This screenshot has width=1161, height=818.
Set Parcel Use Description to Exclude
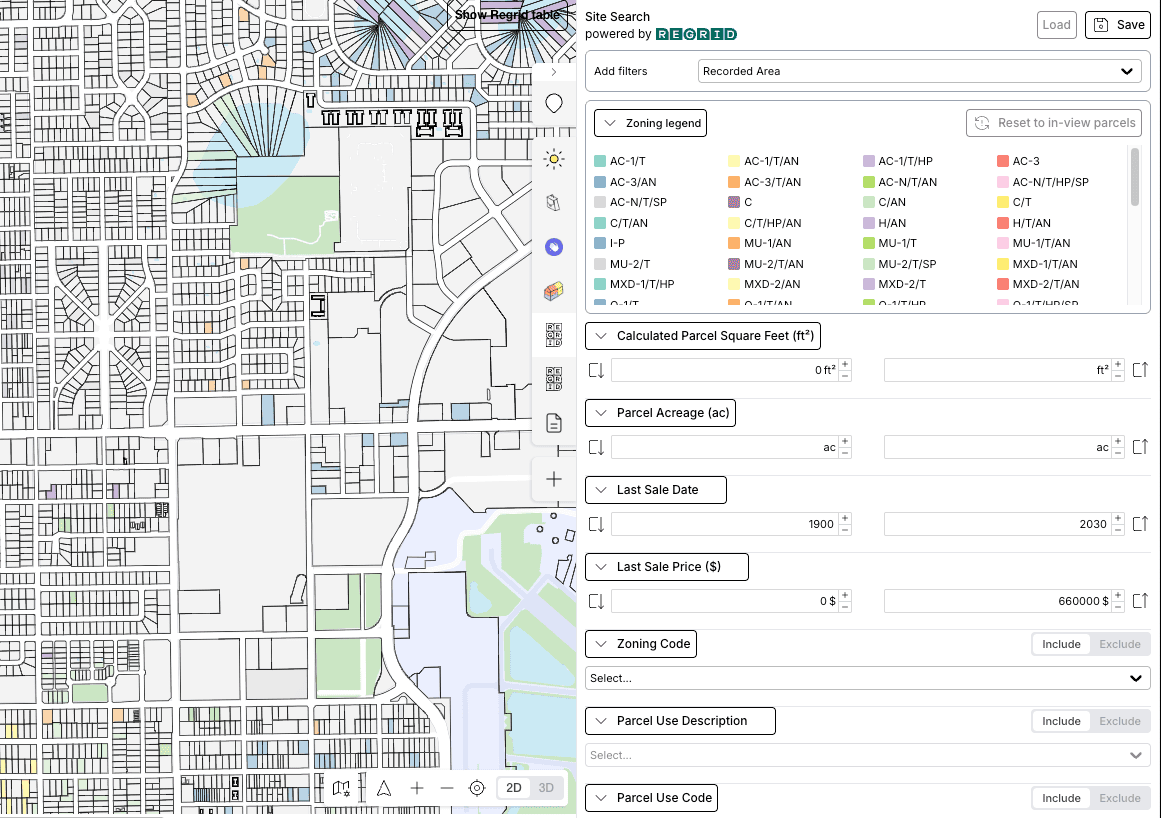[x=1120, y=721]
